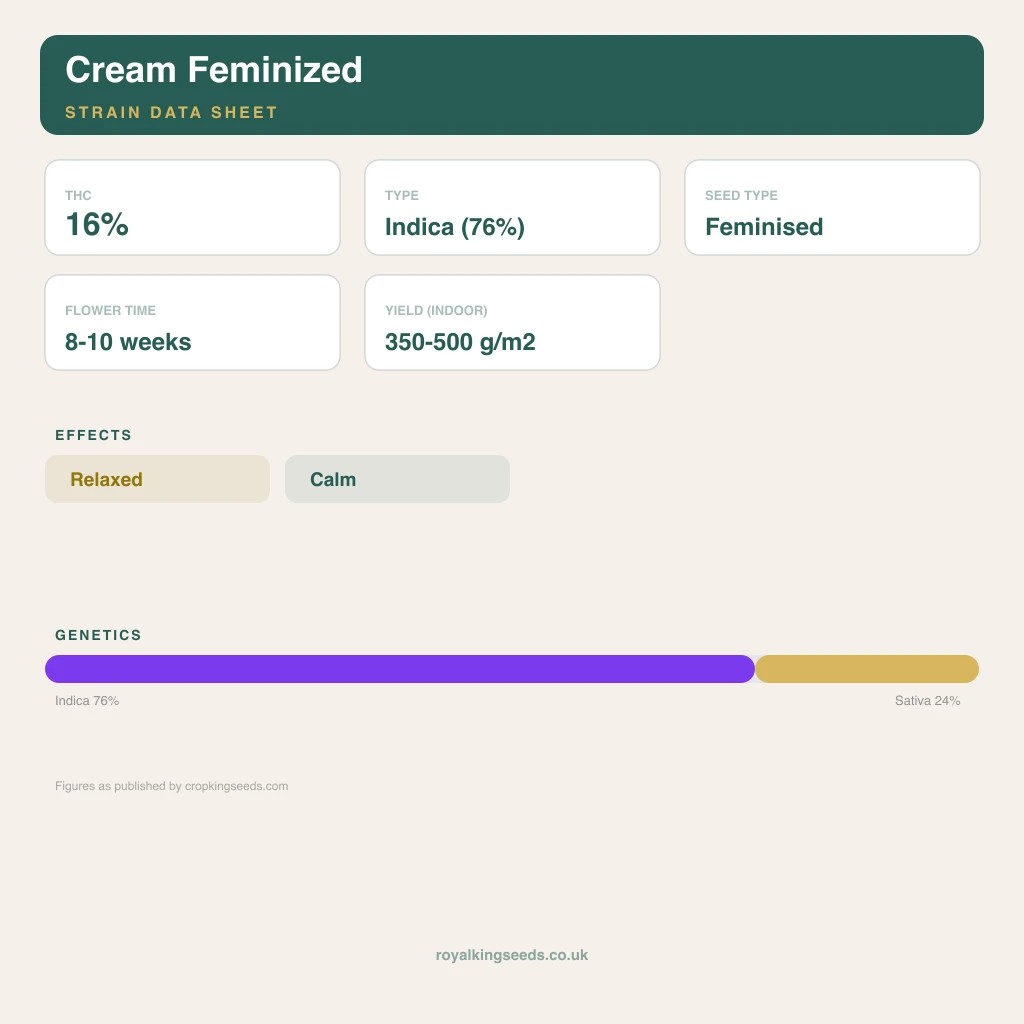Open the Flower Time 8-10 weeks card

[x=192, y=323]
